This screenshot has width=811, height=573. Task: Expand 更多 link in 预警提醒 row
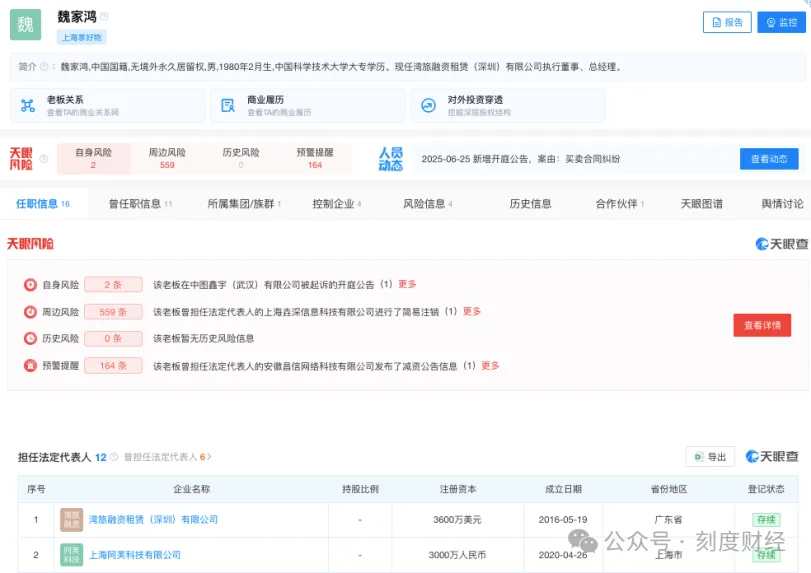[490, 366]
